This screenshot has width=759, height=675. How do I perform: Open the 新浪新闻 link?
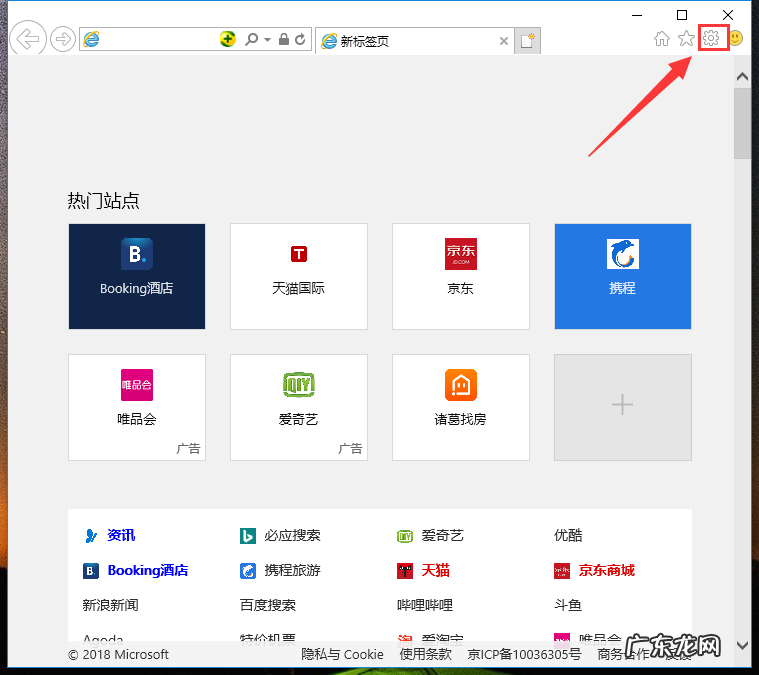(110, 605)
